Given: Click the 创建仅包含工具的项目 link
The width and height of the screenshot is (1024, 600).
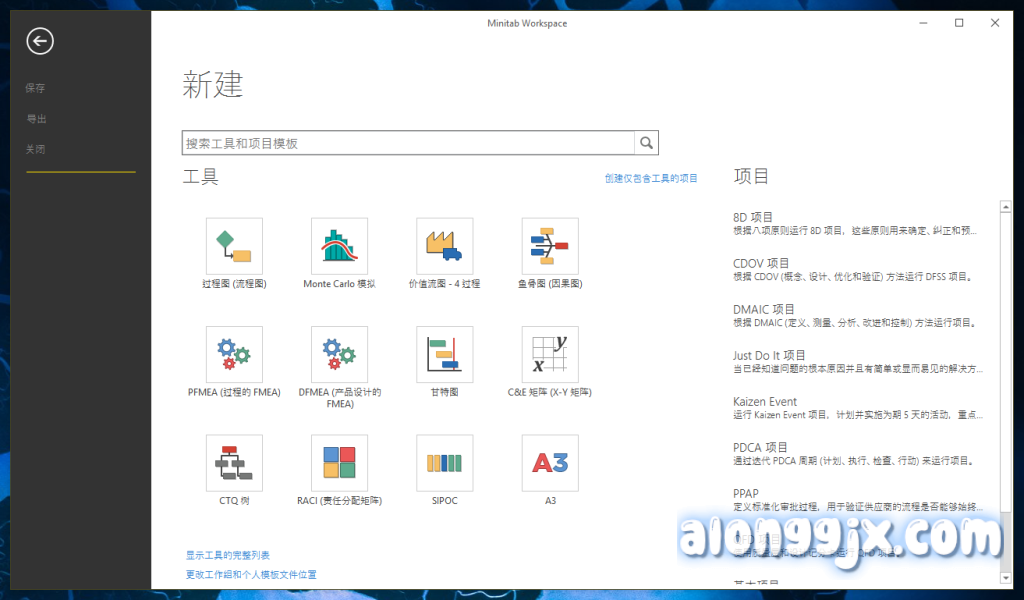Looking at the screenshot, I should (x=651, y=178).
